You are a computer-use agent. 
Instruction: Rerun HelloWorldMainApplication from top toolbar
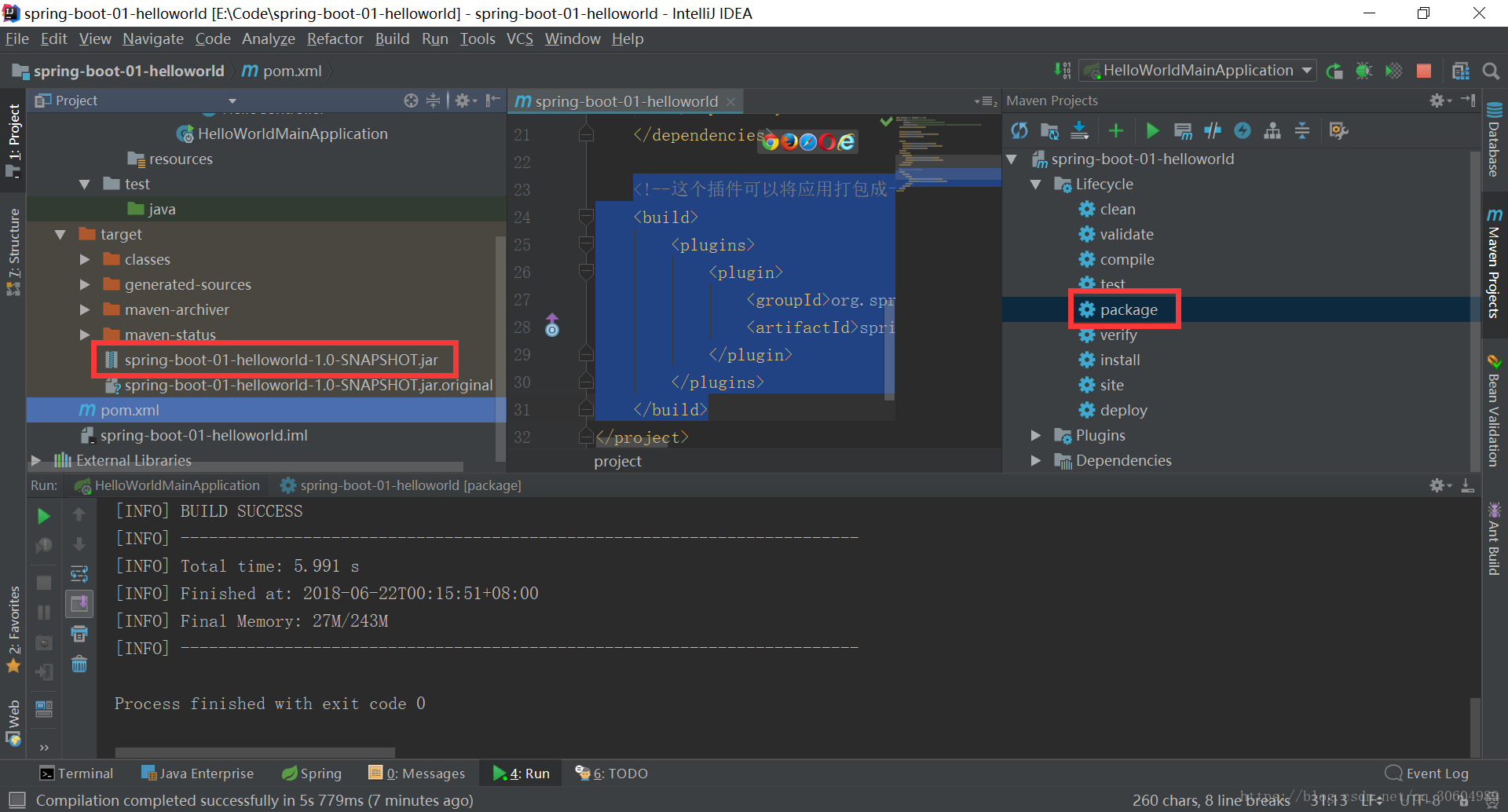[1334, 71]
